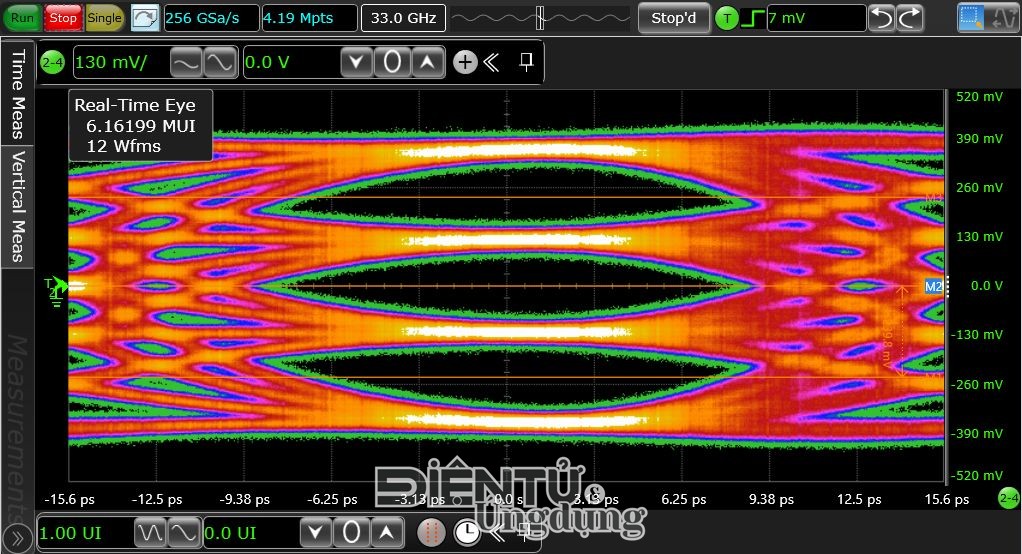Select the M2 marker label
This screenshot has width=1022, height=554.
point(933,286)
